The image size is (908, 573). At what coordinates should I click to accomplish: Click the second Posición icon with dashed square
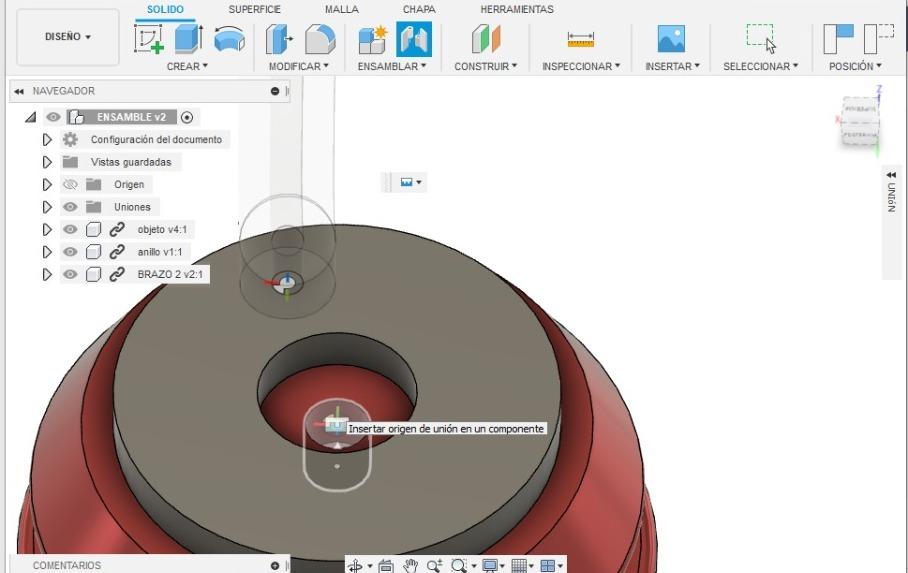coord(878,39)
